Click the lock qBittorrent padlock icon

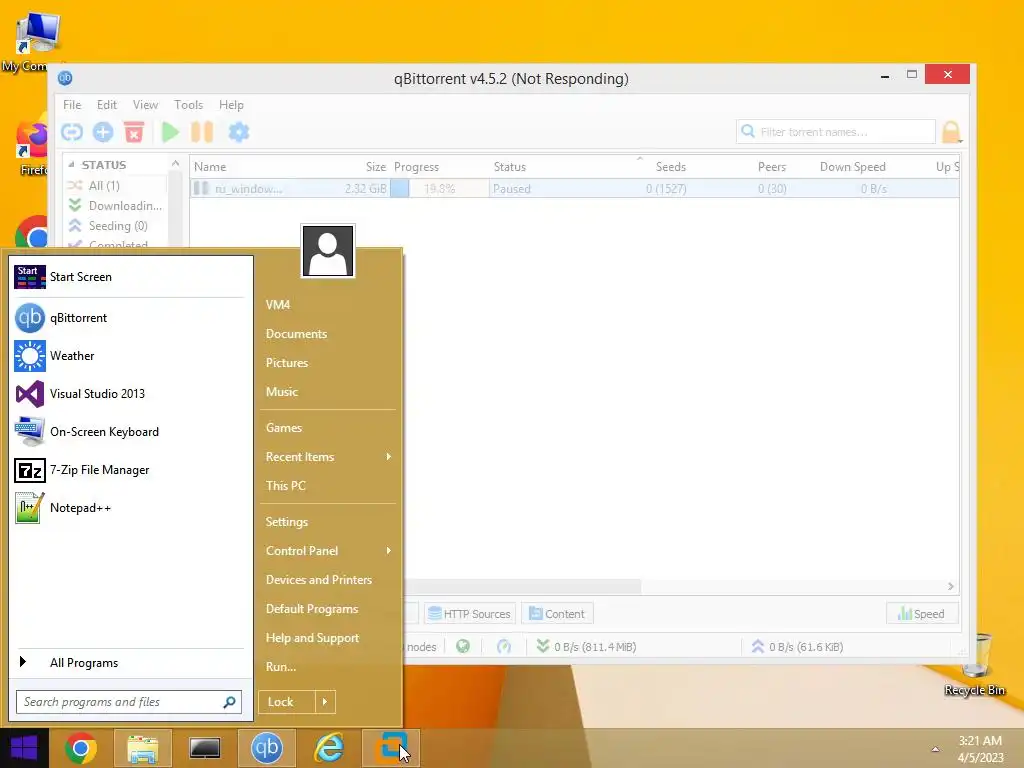[951, 132]
